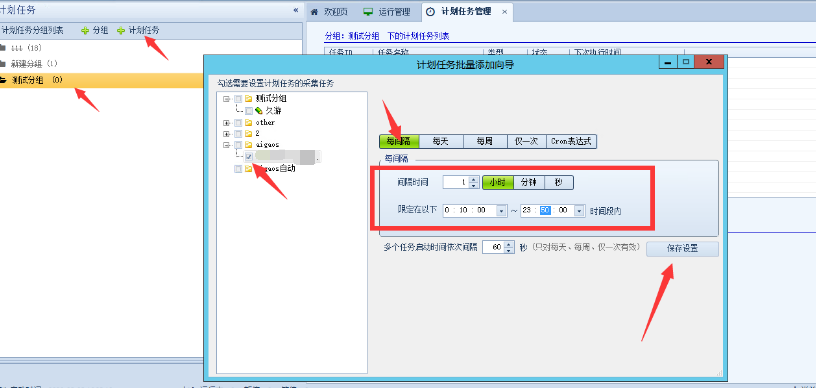The width and height of the screenshot is (816, 388).
Task: Tick the checkbox for group 2
Action: click(238, 134)
